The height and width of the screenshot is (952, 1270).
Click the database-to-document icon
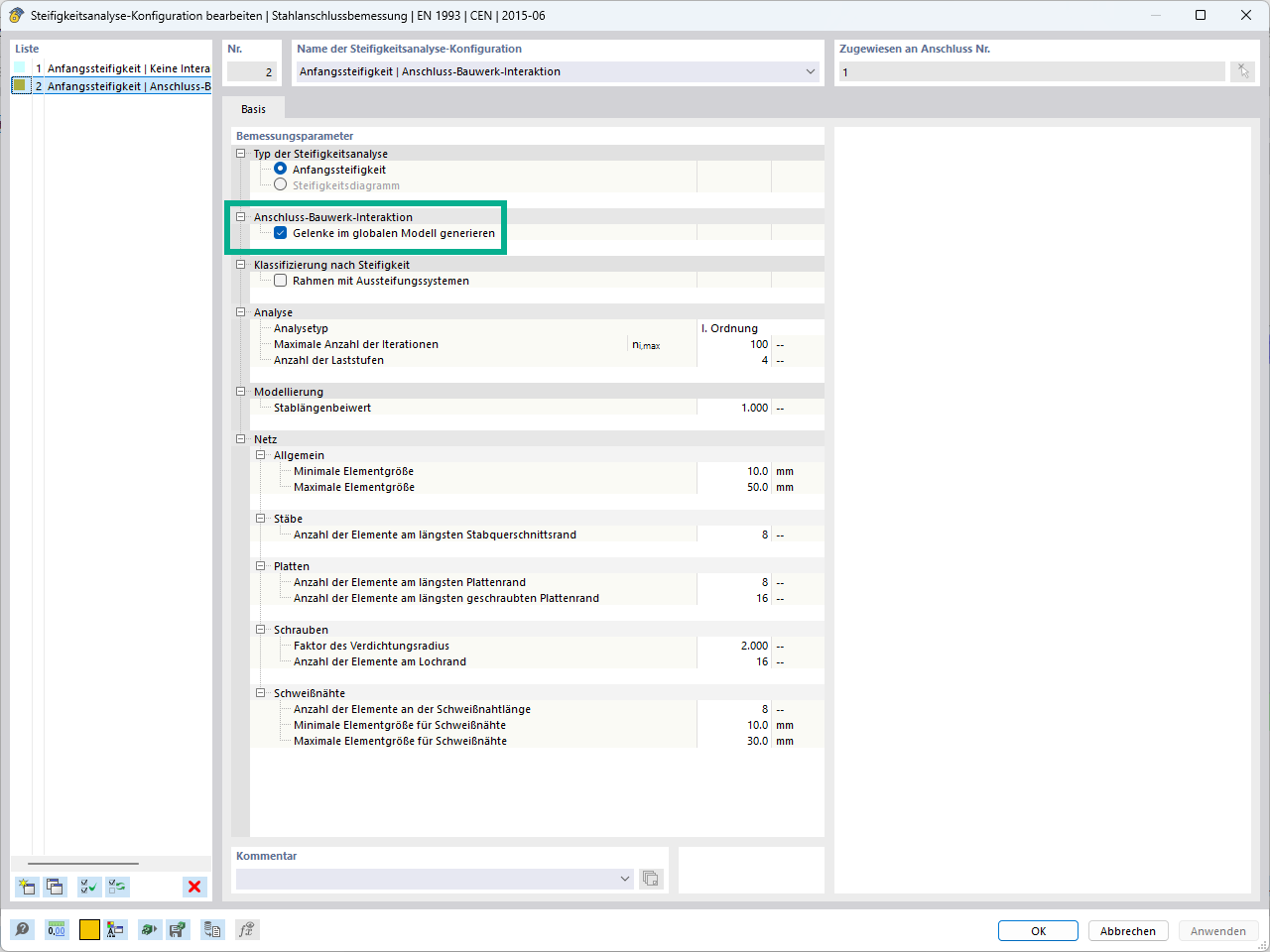212,929
